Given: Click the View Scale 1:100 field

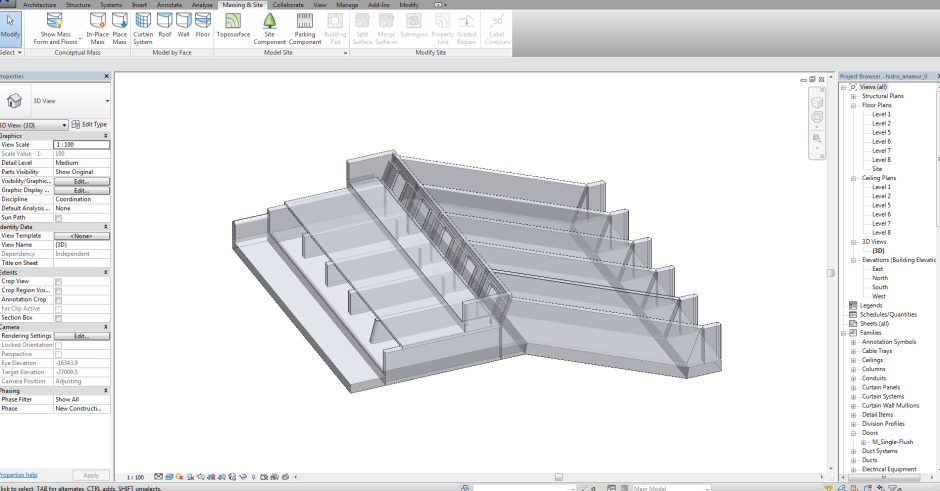Looking at the screenshot, I should pos(82,144).
